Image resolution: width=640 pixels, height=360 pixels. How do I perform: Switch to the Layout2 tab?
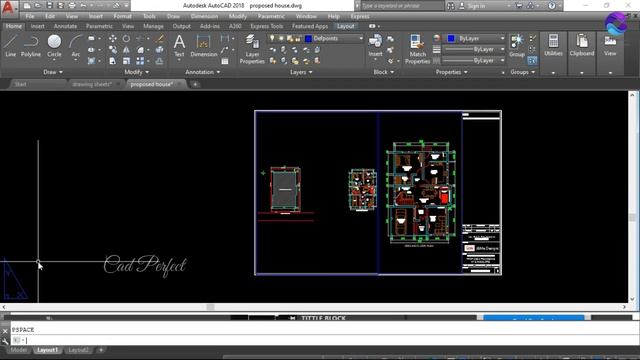78,350
